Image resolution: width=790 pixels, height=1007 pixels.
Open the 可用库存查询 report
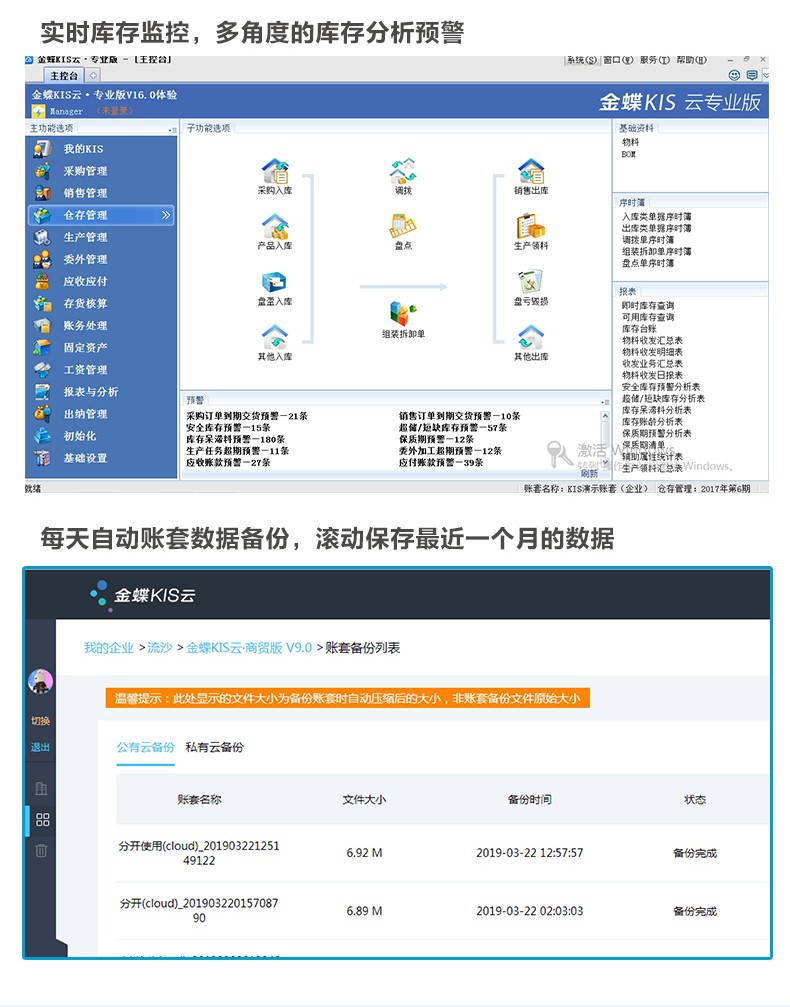[647, 317]
